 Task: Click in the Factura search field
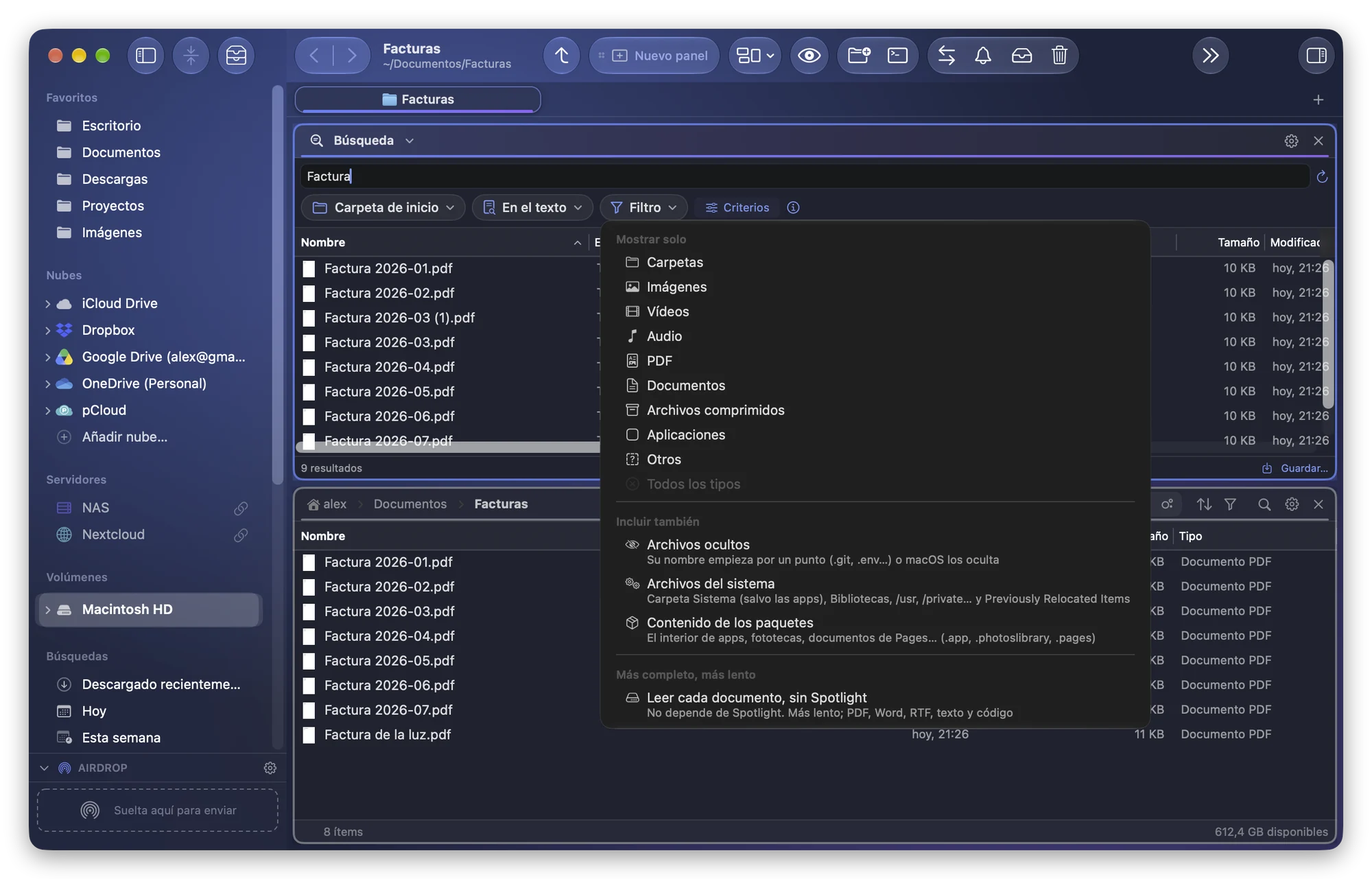coord(805,176)
